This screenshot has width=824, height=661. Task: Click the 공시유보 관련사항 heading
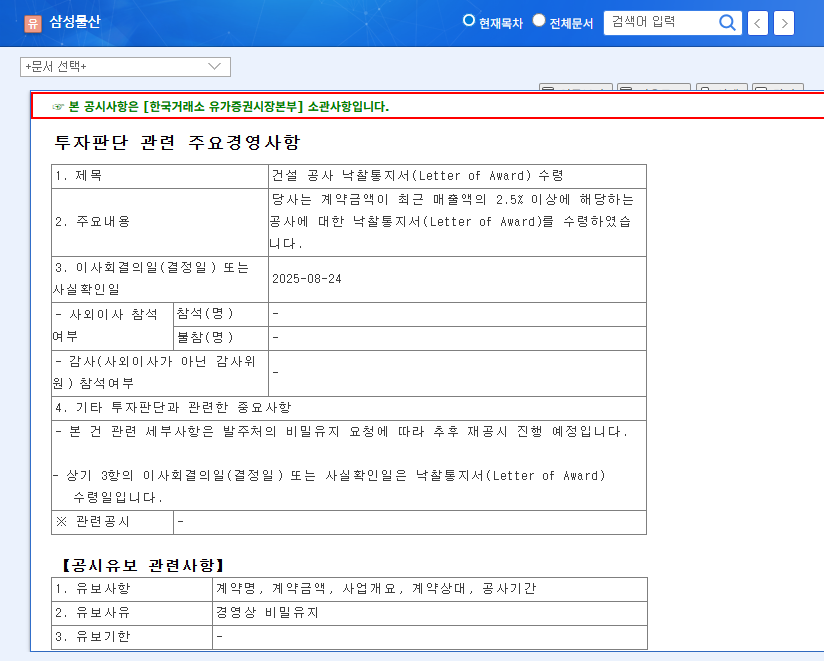[x=142, y=566]
